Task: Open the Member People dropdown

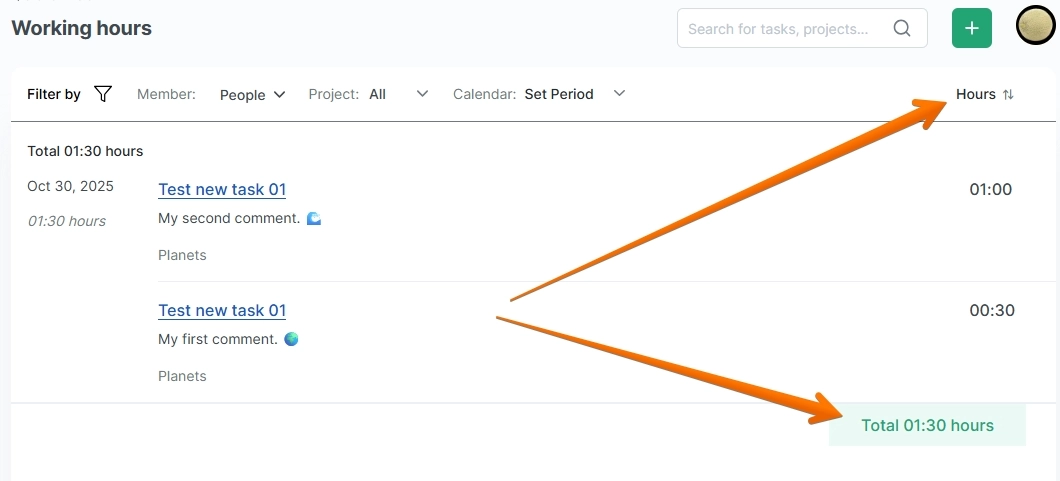Action: click(252, 95)
